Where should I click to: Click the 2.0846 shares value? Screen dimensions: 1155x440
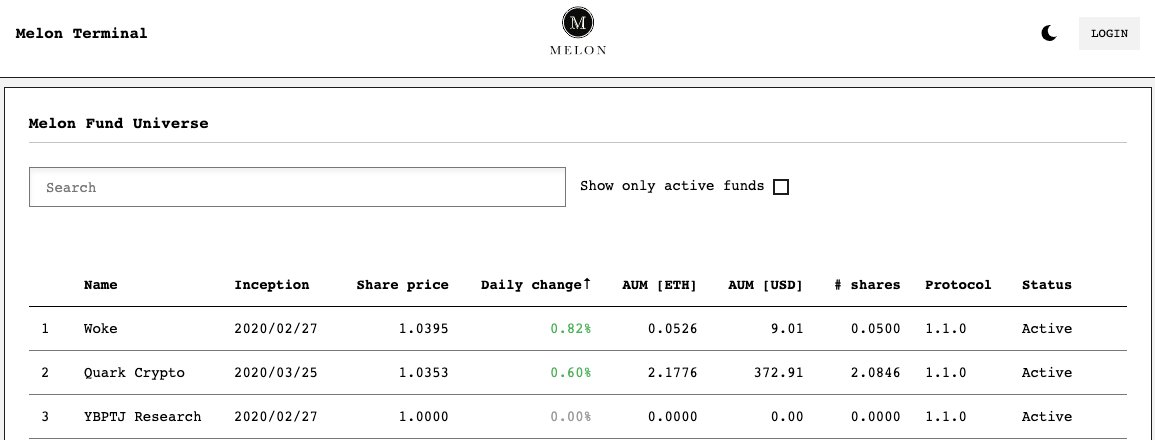[x=875, y=373]
